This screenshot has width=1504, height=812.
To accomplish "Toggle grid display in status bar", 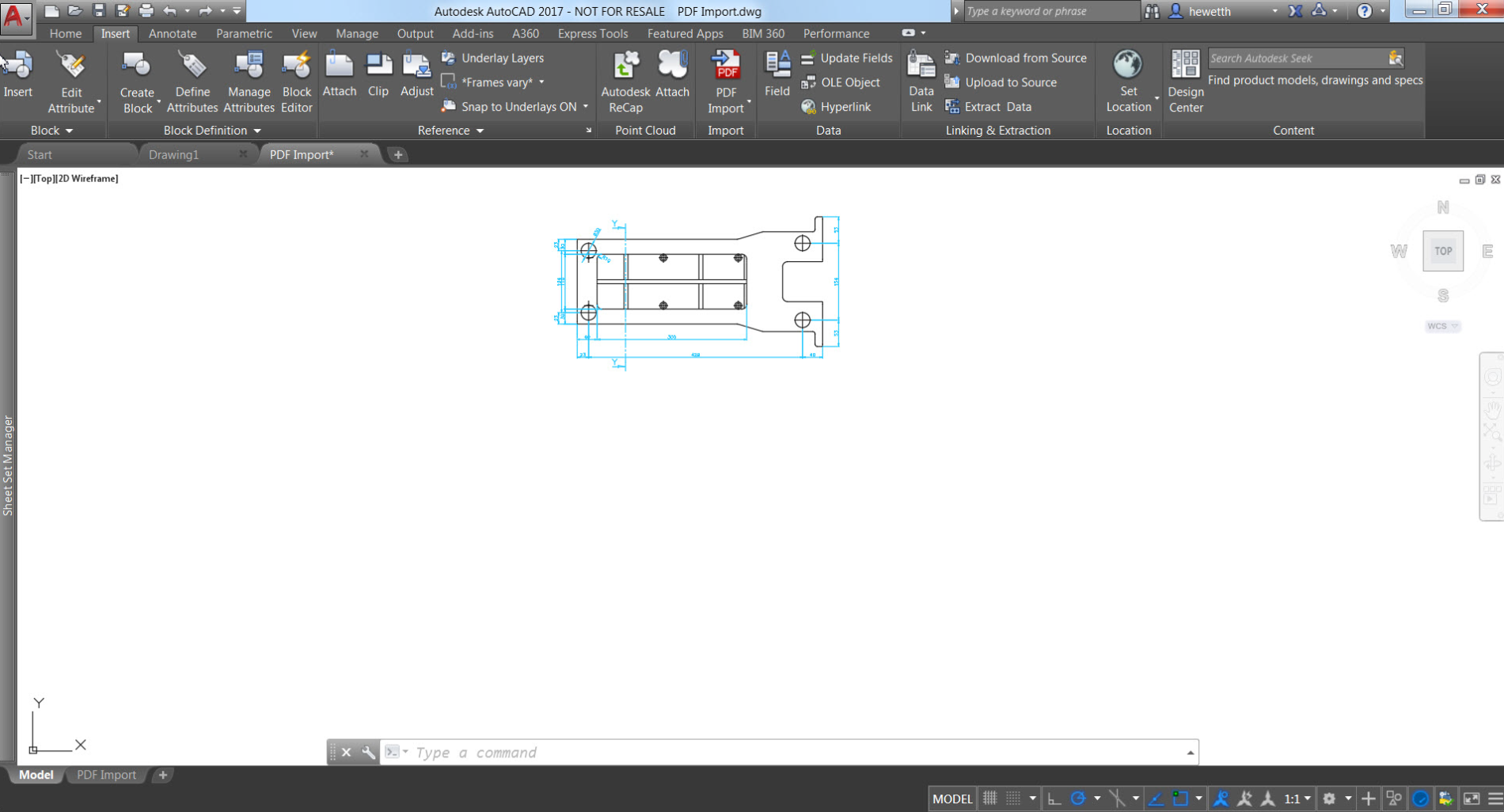I will click(989, 799).
